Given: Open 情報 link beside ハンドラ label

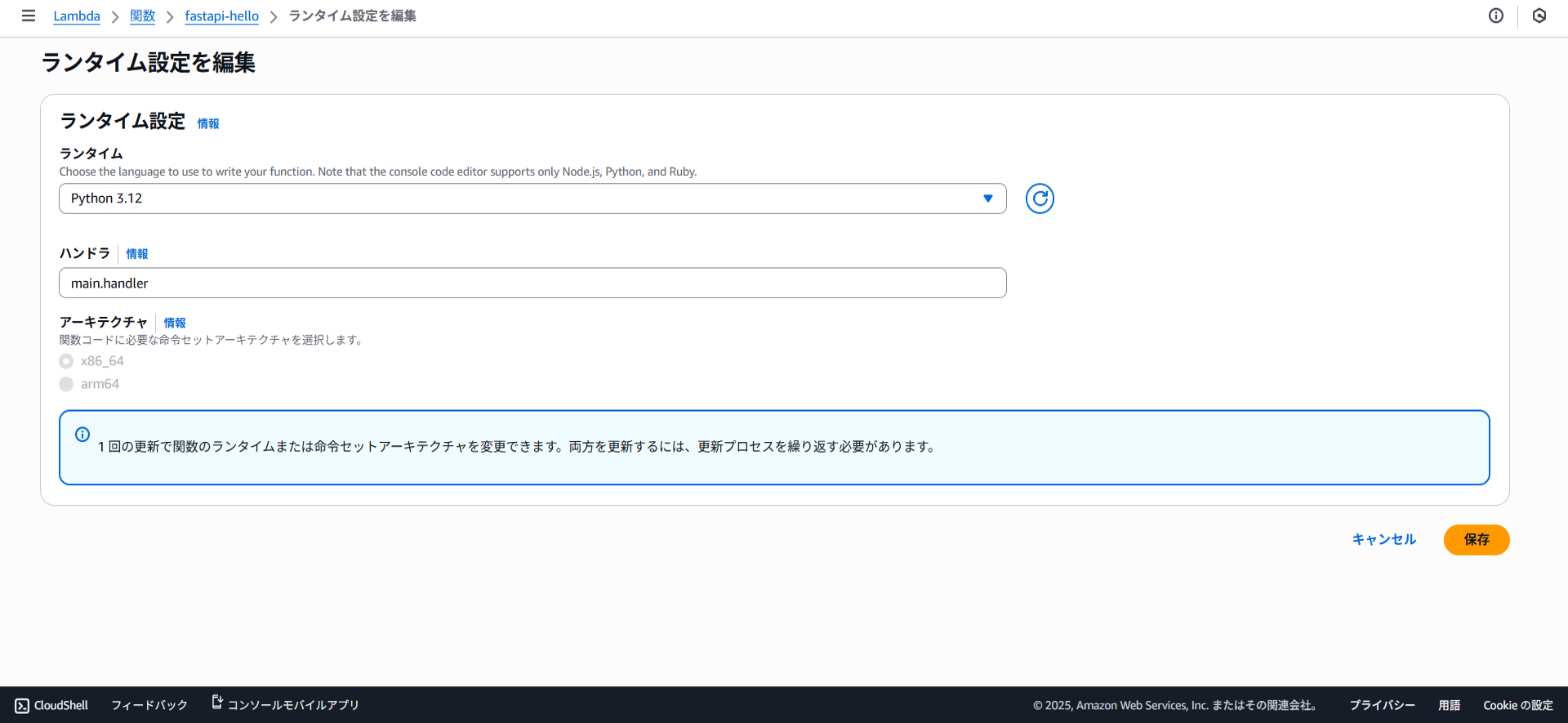Looking at the screenshot, I should (x=137, y=254).
